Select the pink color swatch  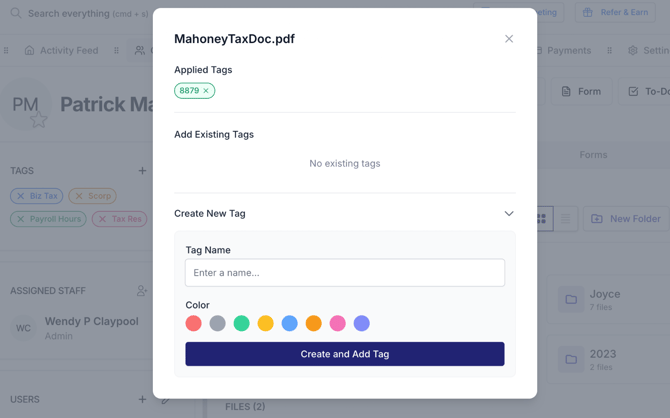(338, 324)
